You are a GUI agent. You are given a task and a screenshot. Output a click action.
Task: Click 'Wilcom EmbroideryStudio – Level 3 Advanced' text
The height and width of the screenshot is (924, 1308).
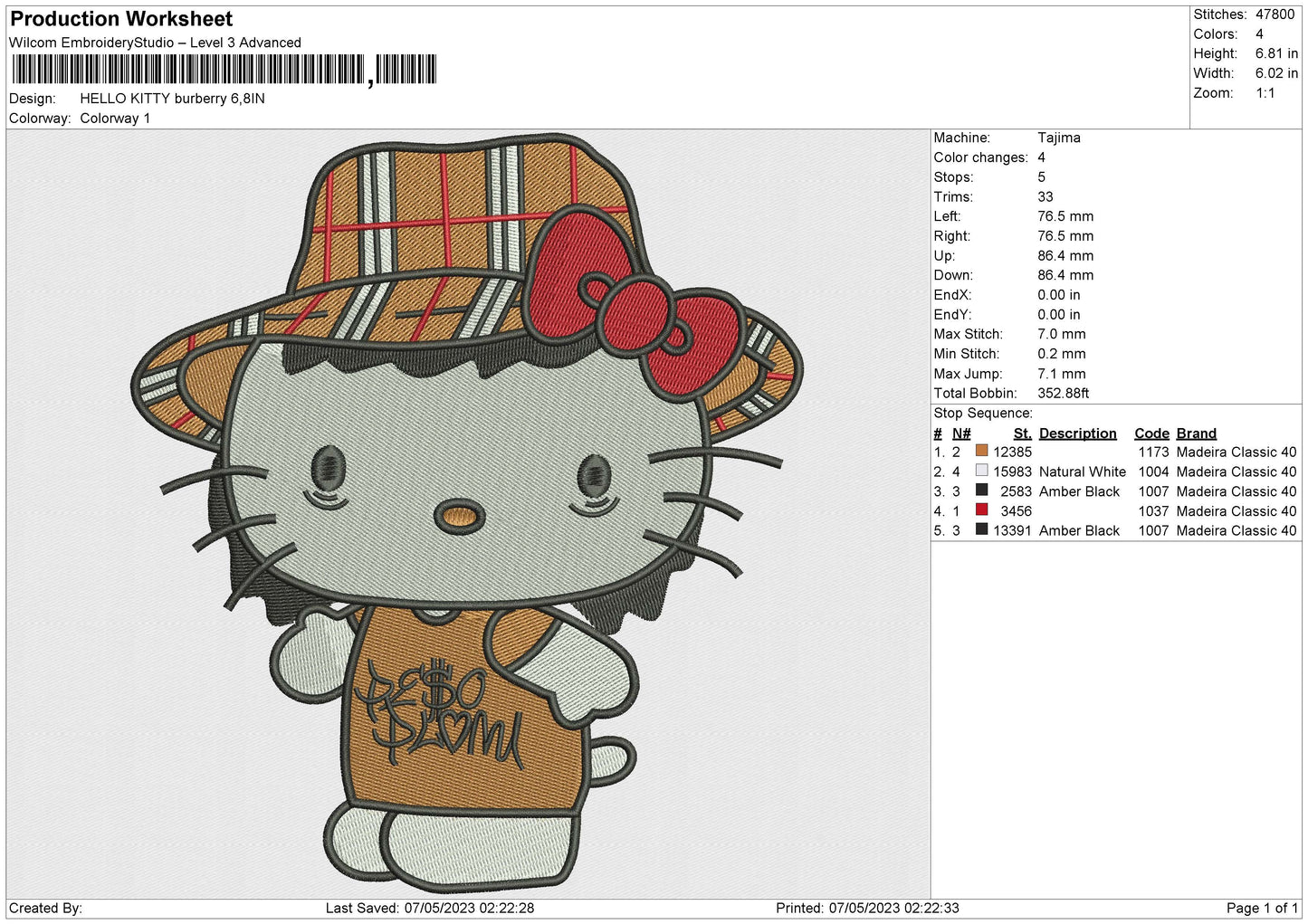(x=155, y=43)
